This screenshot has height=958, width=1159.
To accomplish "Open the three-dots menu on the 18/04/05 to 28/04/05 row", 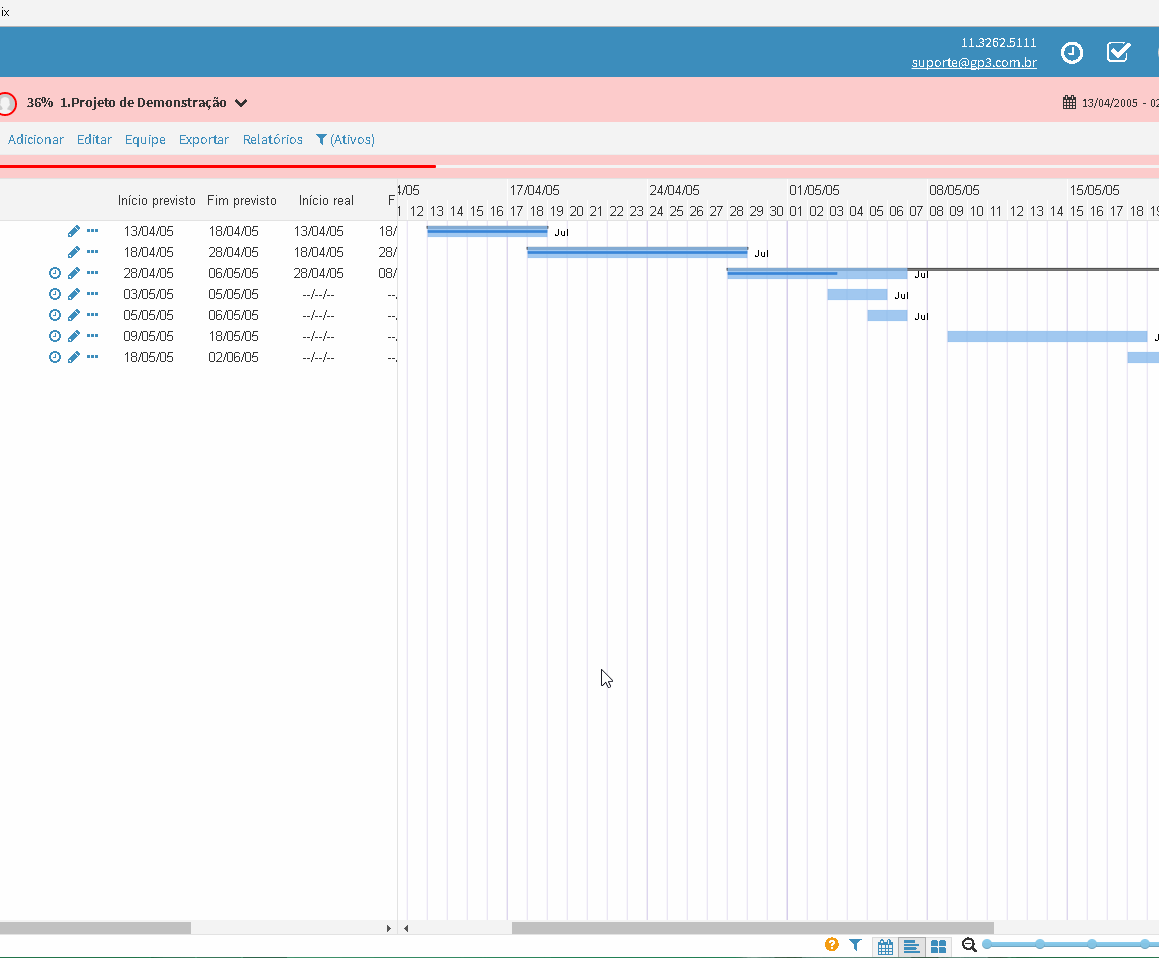I will coord(92,252).
